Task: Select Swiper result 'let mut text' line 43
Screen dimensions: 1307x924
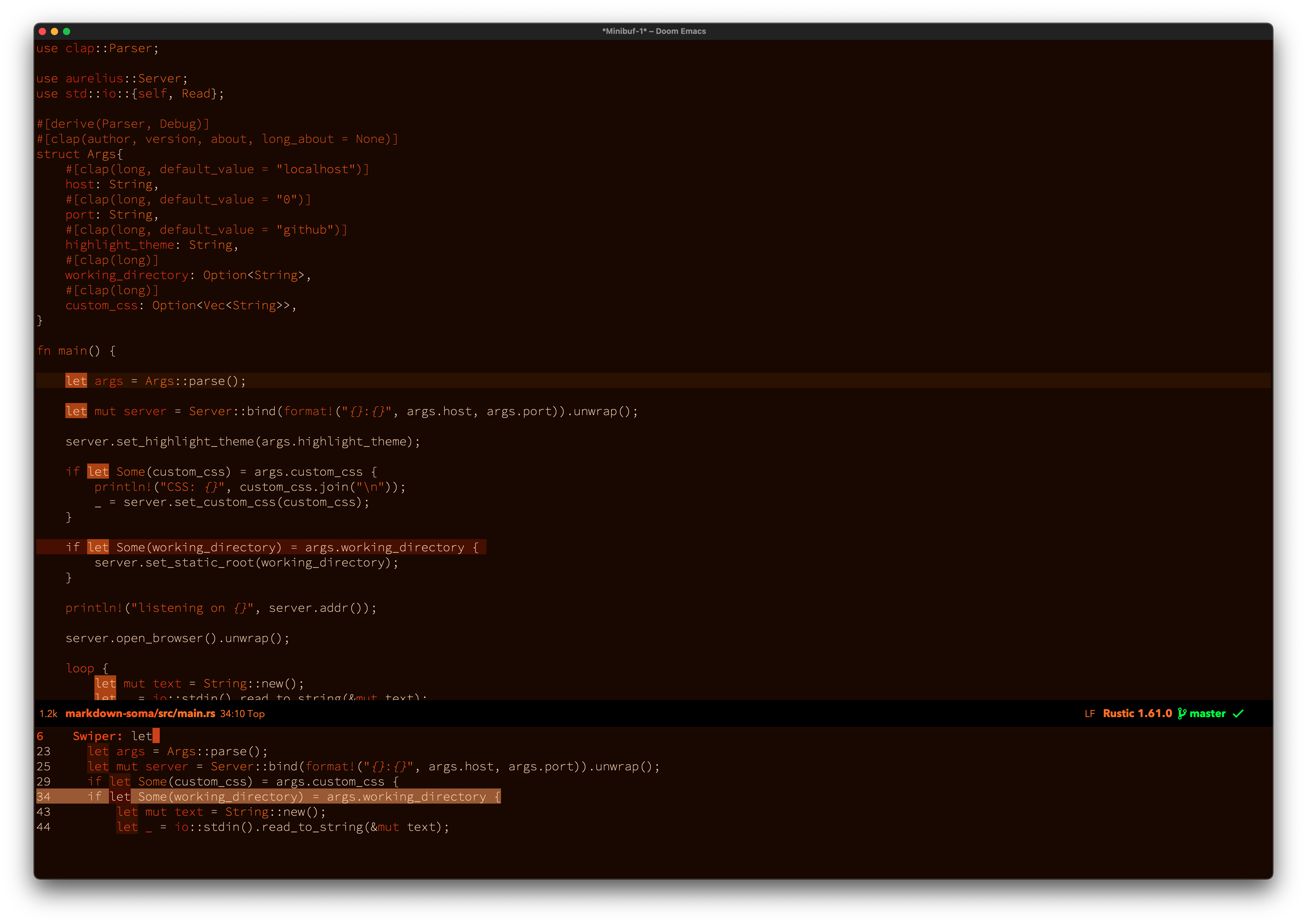Action: tap(221, 812)
